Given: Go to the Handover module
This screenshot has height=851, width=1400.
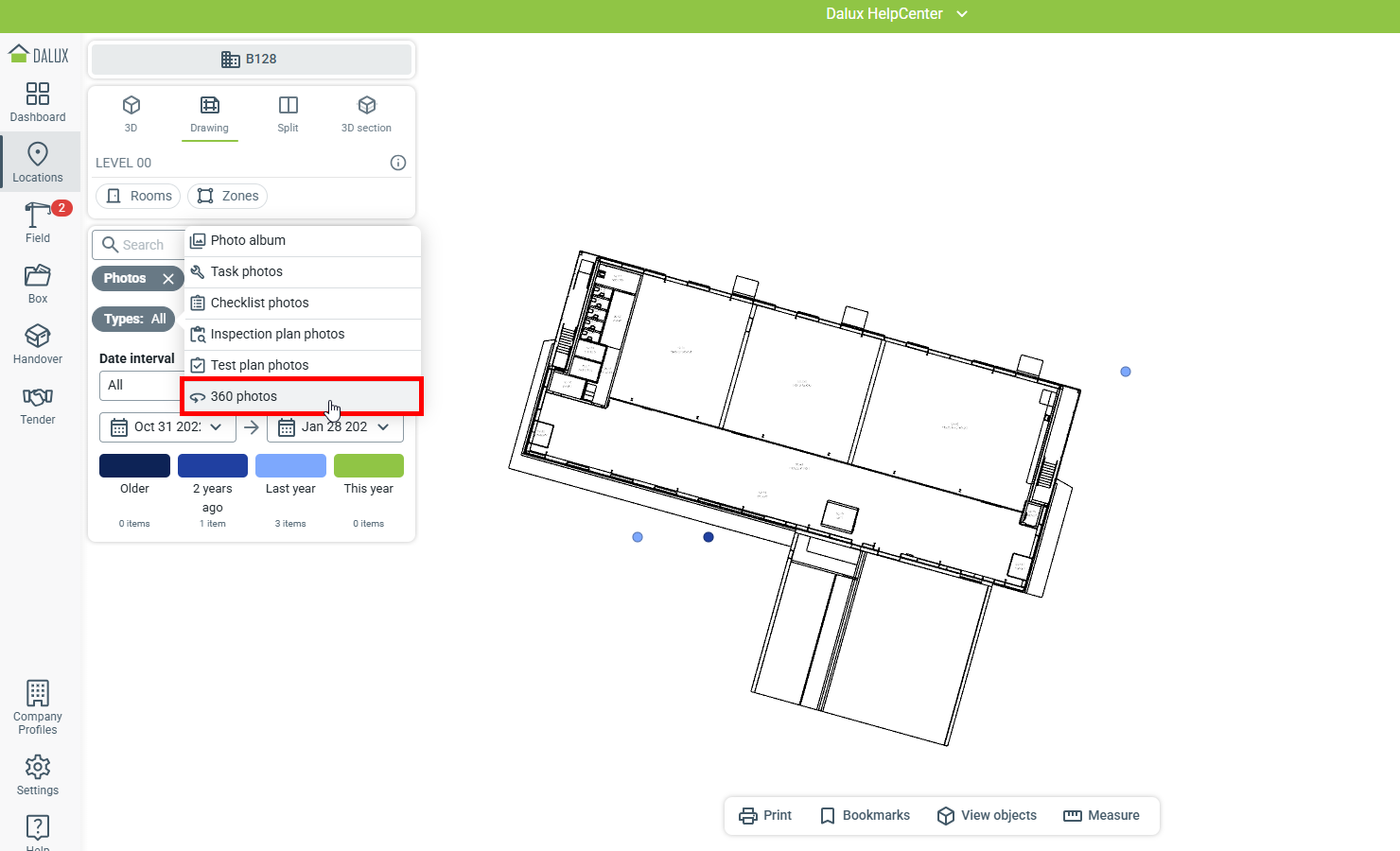Looking at the screenshot, I should point(38,344).
